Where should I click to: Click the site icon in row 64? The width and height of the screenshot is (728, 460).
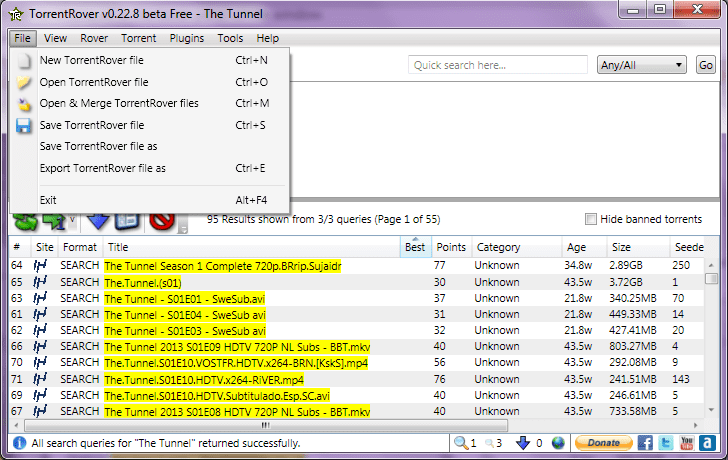(x=40, y=266)
